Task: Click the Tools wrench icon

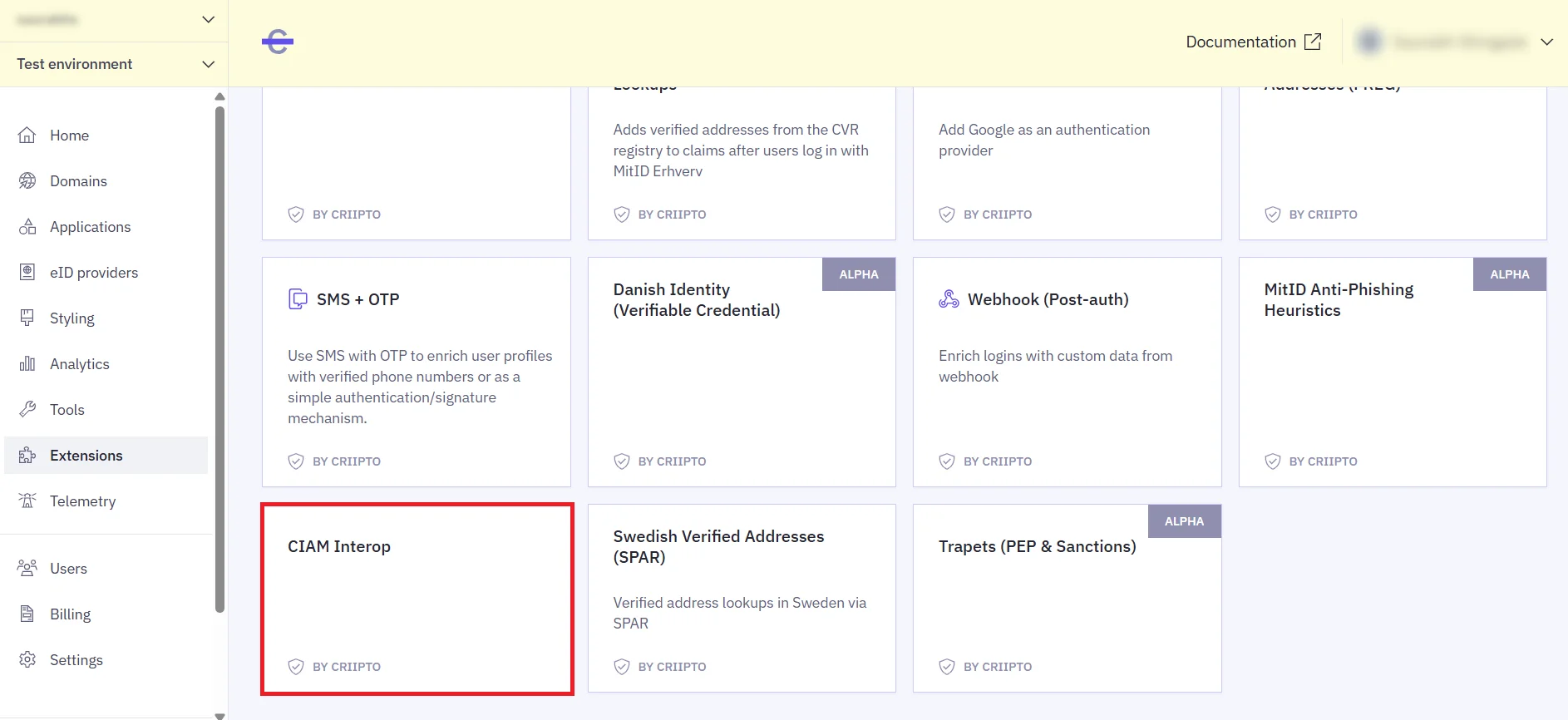Action: coord(27,410)
